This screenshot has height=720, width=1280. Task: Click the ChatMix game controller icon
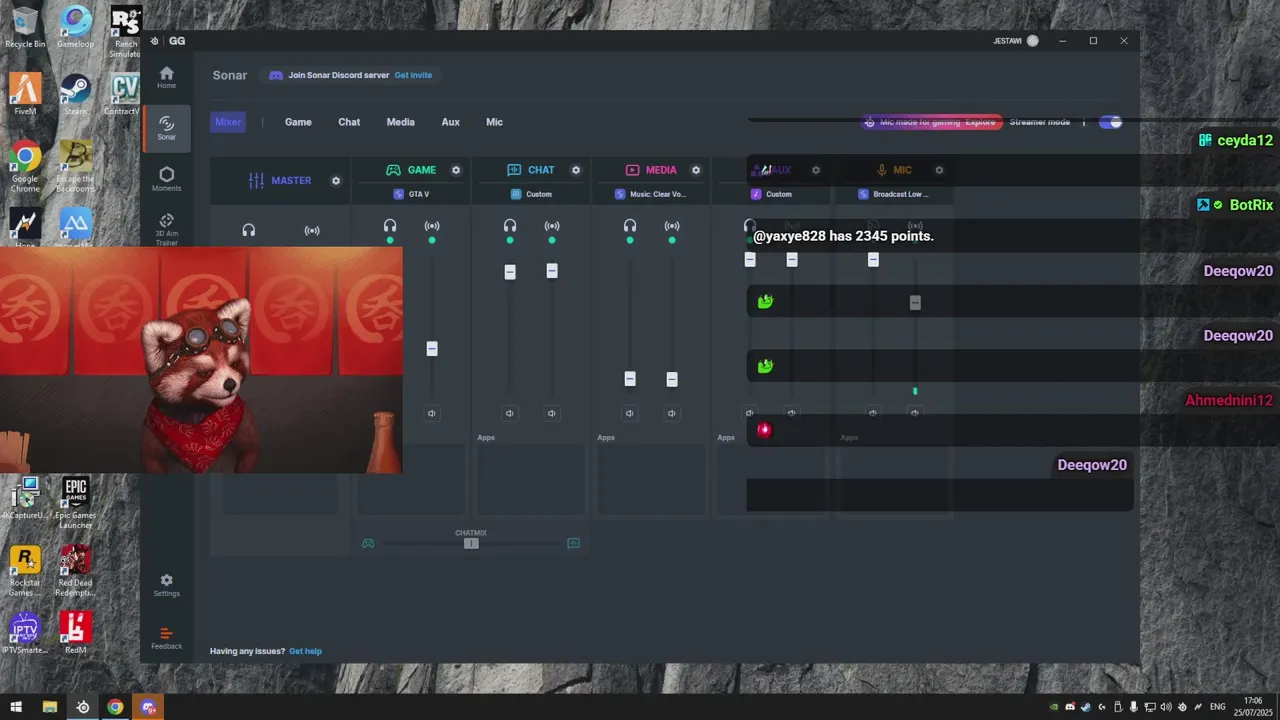tap(368, 543)
